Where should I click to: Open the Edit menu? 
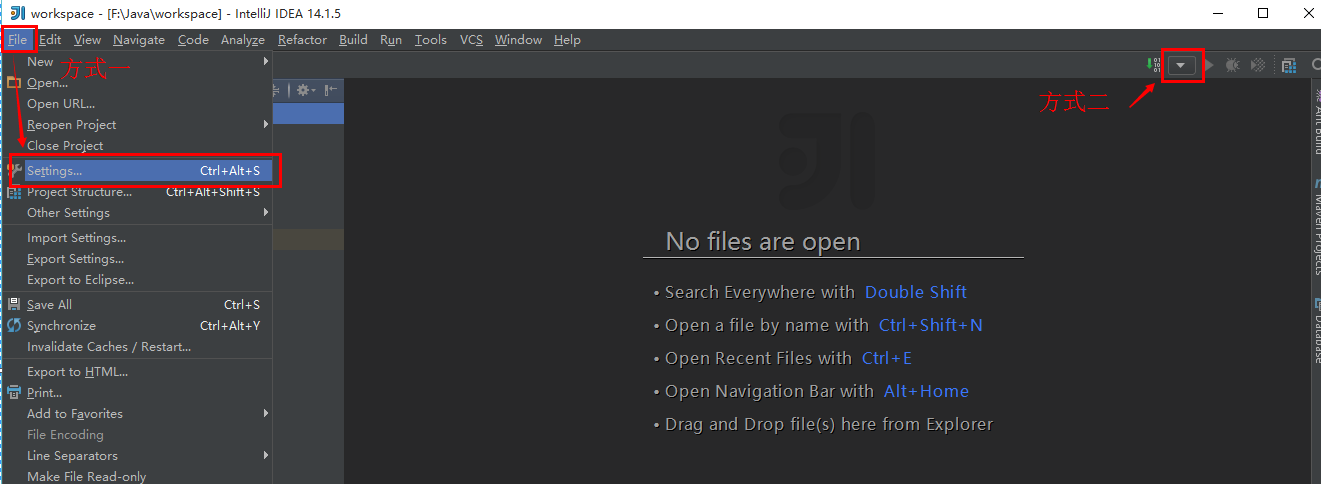click(x=50, y=40)
